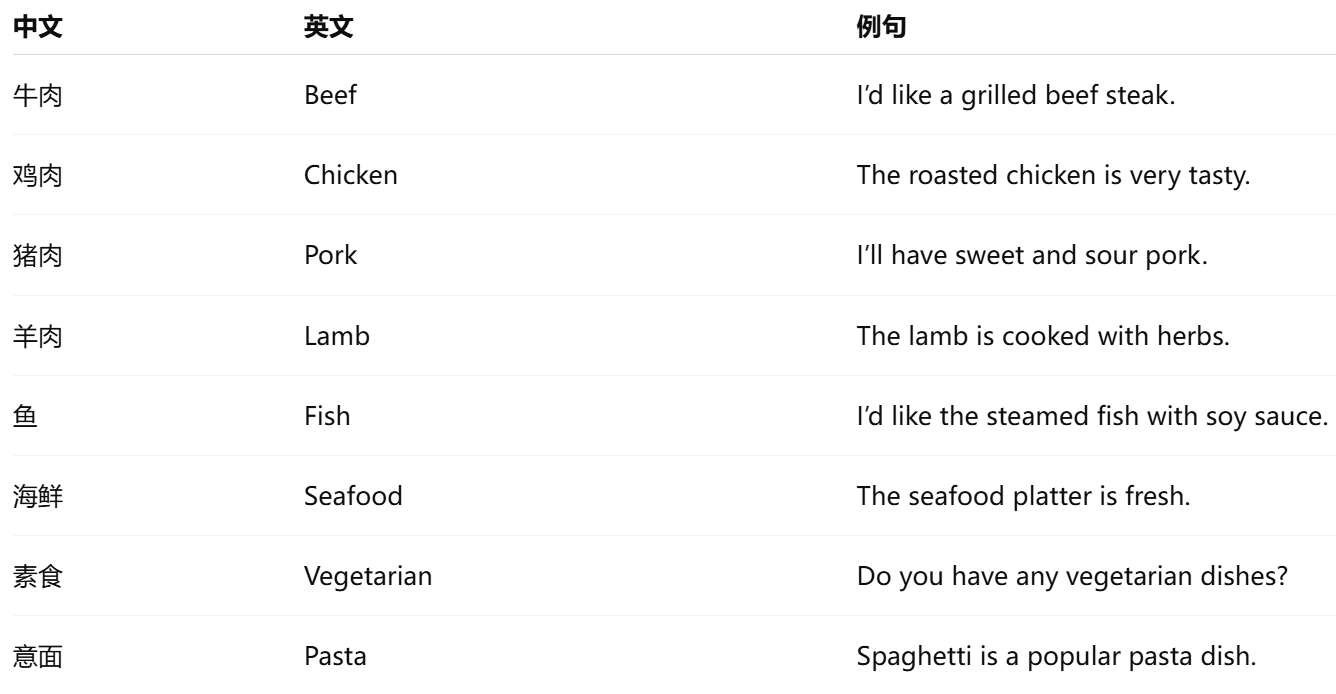The width and height of the screenshot is (1336, 694).
Task: Select the 素食 cell
Action: click(x=37, y=576)
